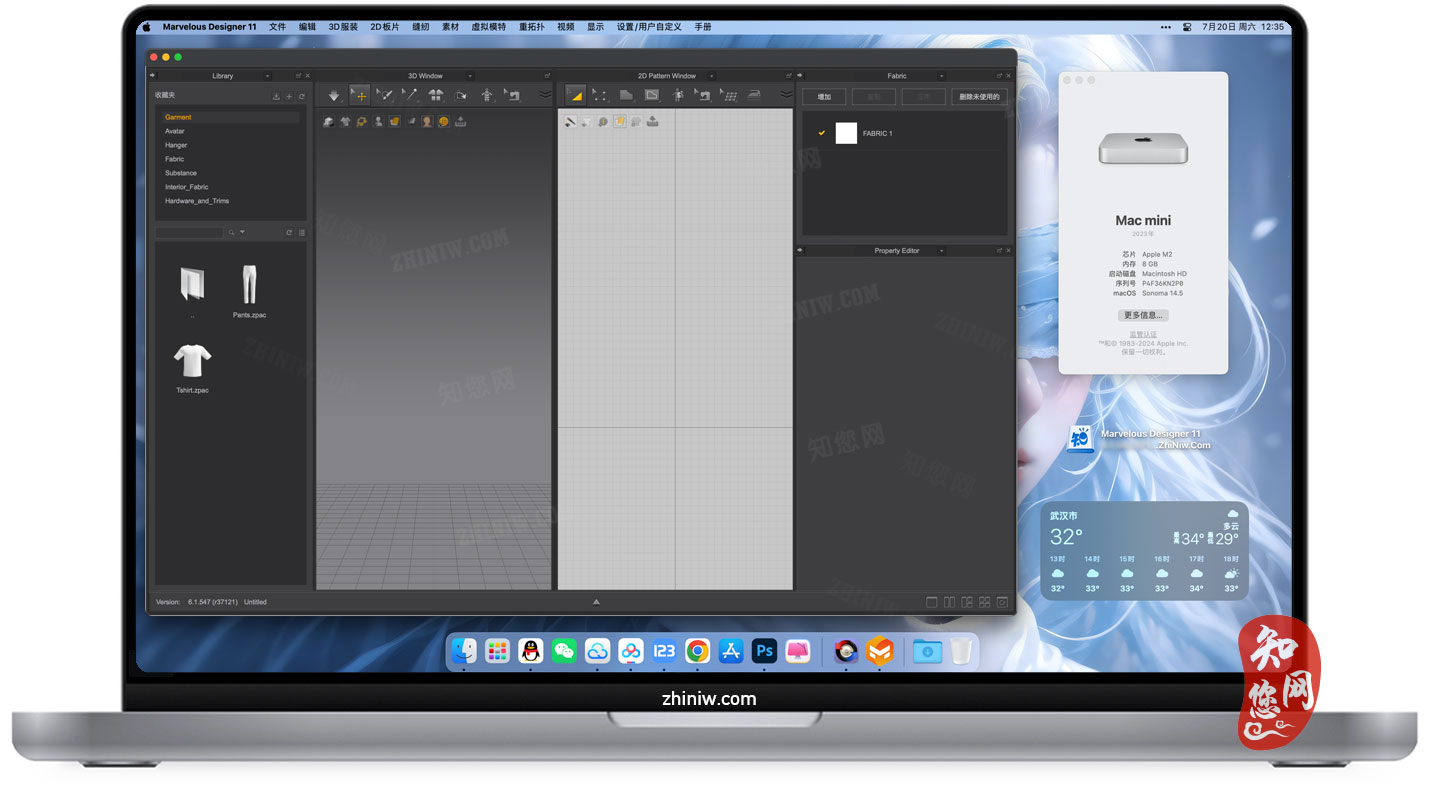Expand the 3D toolbar double chevron
The height and width of the screenshot is (797, 1429).
(545, 95)
